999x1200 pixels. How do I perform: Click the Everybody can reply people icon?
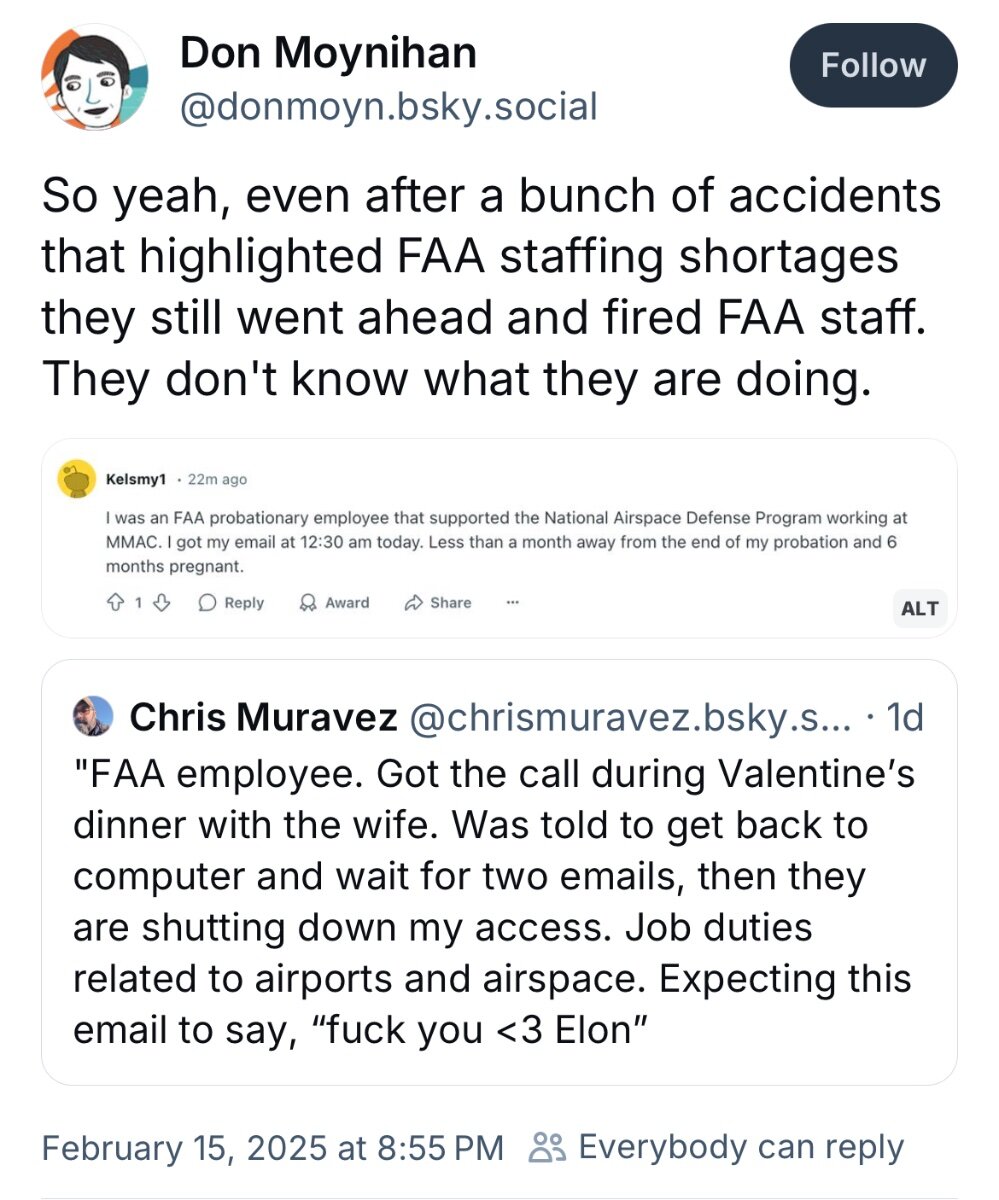(x=548, y=1147)
